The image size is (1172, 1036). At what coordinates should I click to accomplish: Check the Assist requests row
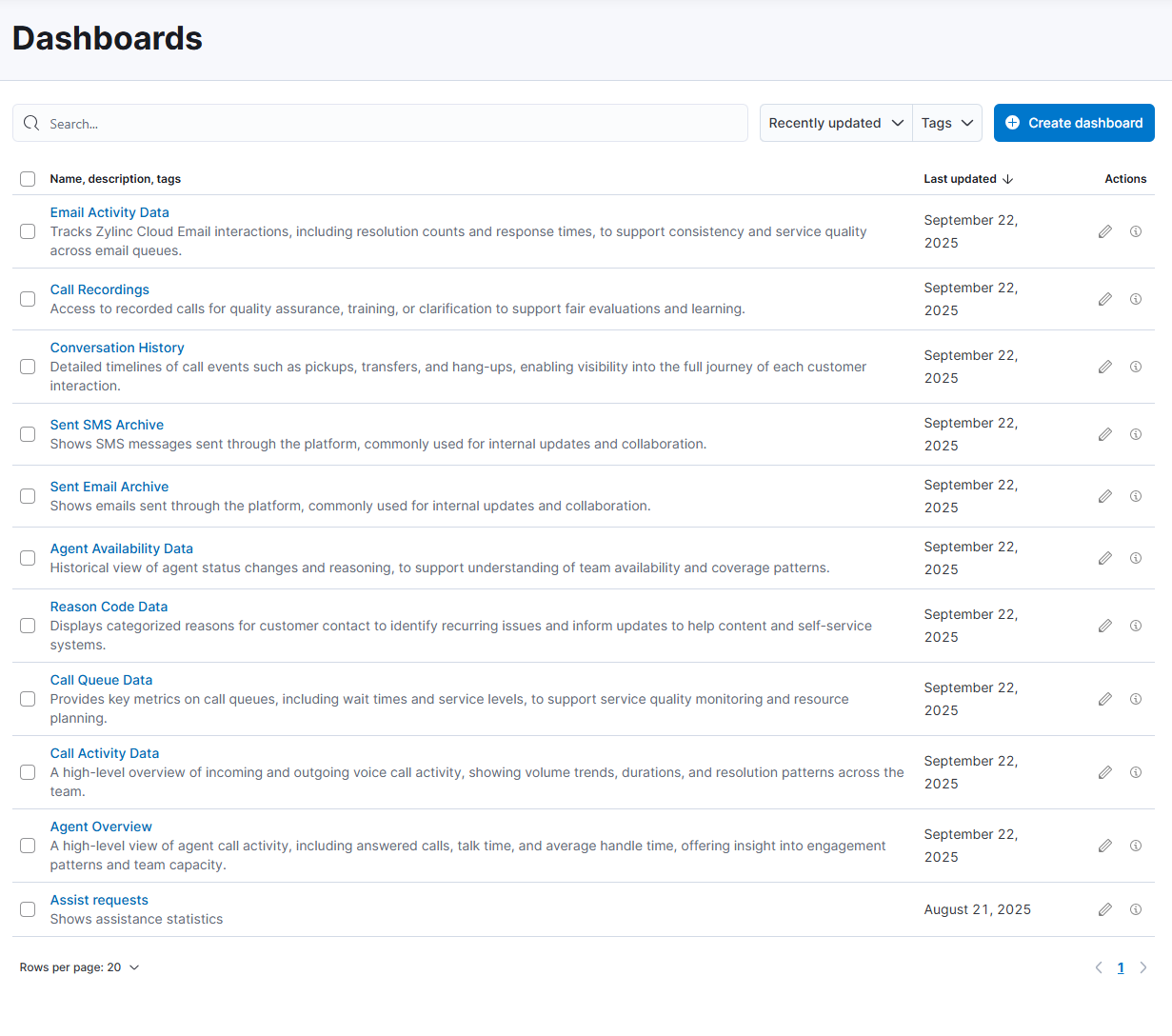[28, 909]
